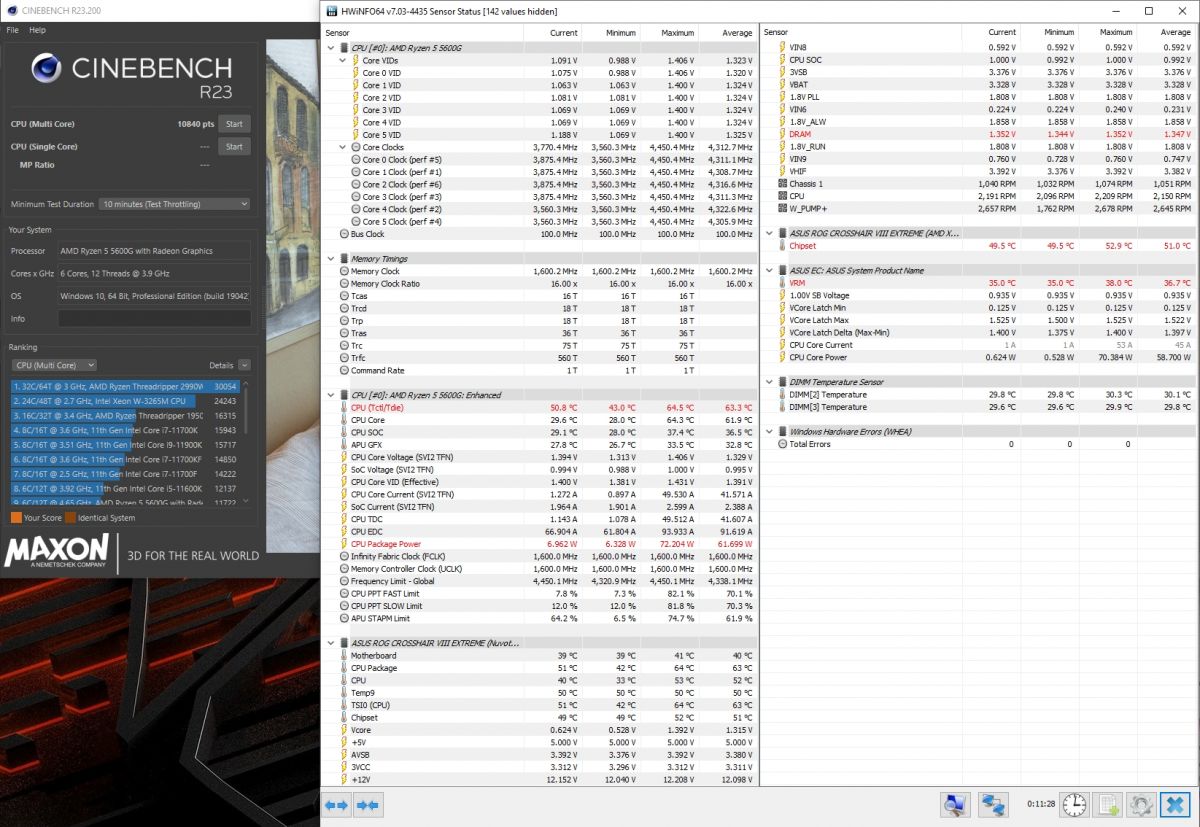
Task: Click the Average column header in right pane
Action: [1175, 32]
